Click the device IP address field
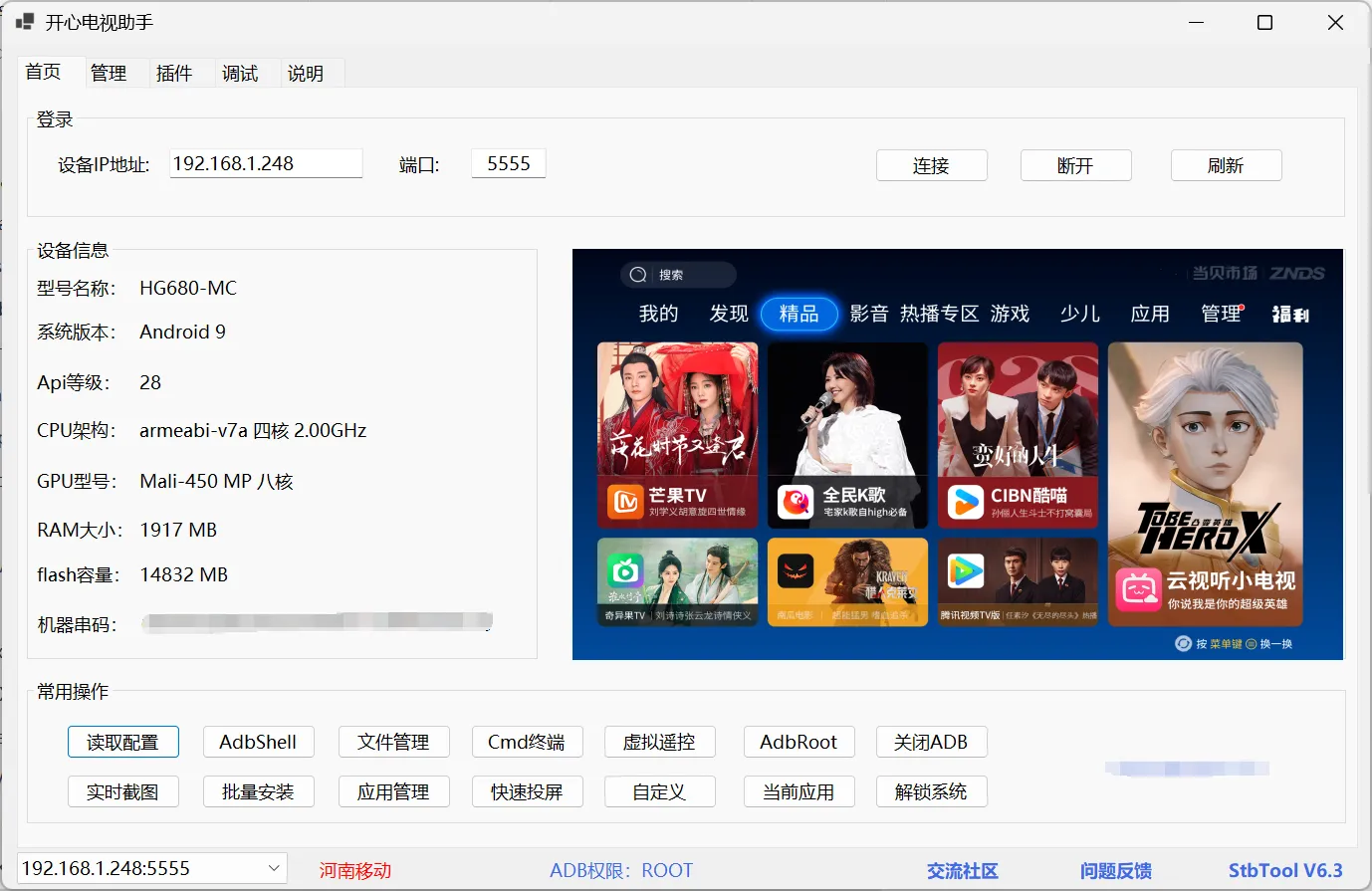Screen dimensions: 1372x891 coord(265,163)
